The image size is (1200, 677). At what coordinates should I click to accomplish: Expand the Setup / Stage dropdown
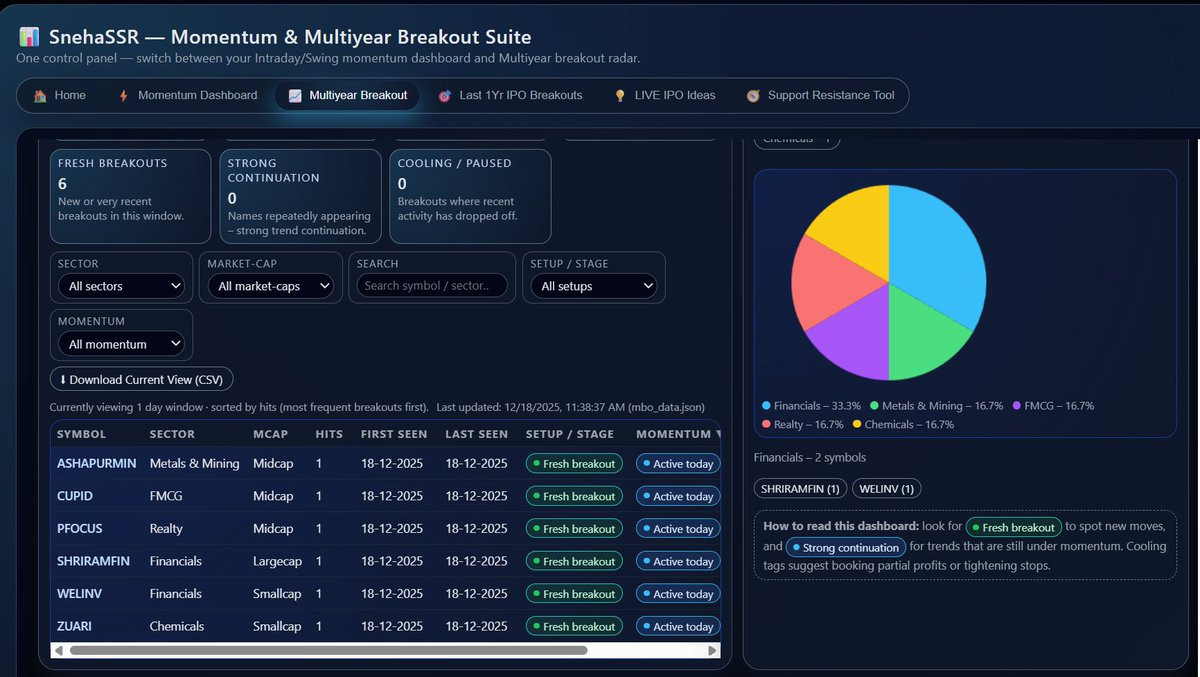point(593,286)
